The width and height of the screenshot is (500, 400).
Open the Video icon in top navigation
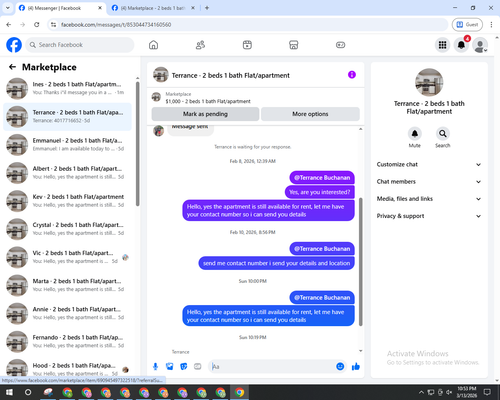pyautogui.click(x=247, y=45)
